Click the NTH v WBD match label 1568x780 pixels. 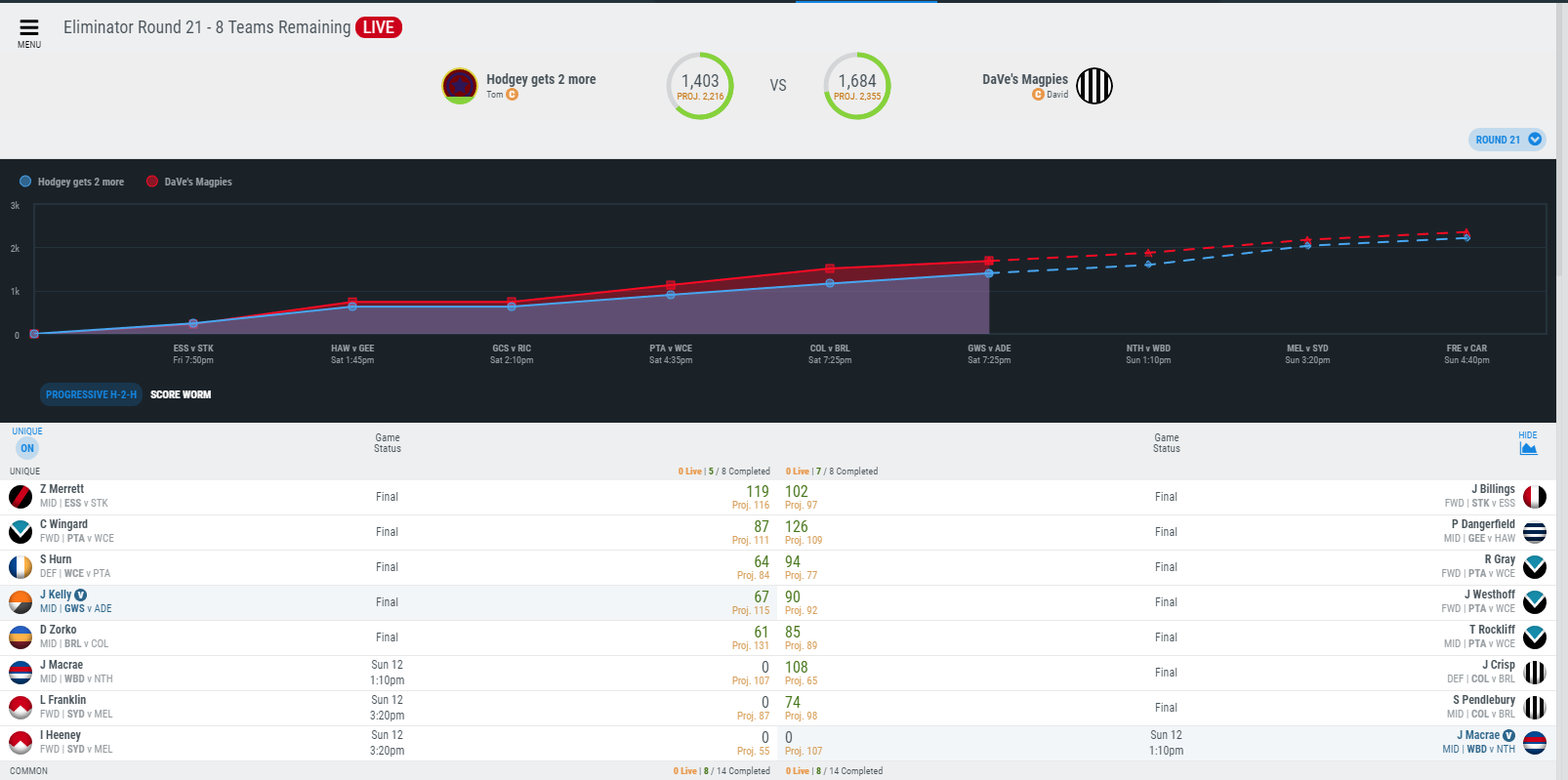coord(1148,349)
